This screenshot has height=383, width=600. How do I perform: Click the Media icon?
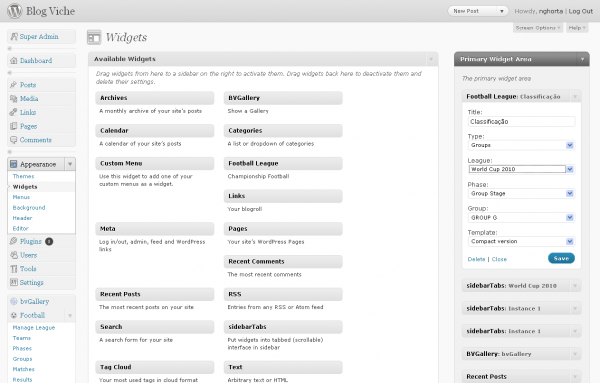pyautogui.click(x=14, y=98)
